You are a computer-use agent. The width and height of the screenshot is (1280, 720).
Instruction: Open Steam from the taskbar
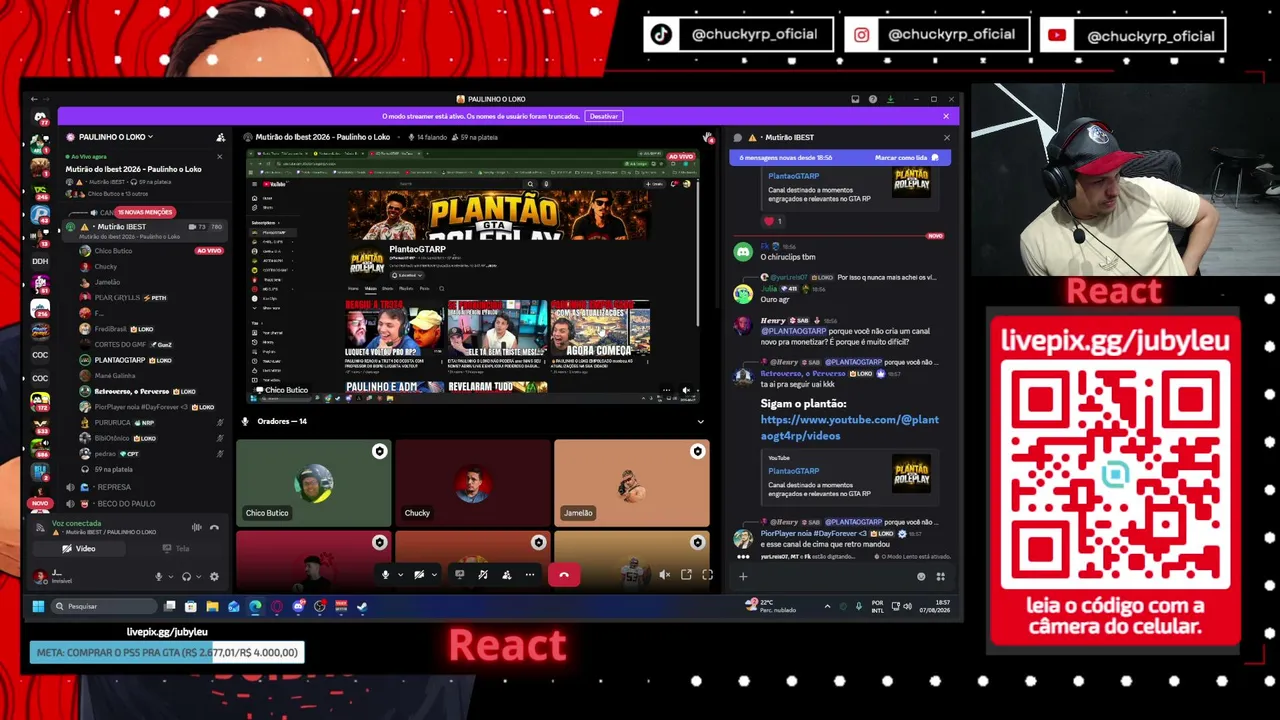(x=362, y=606)
